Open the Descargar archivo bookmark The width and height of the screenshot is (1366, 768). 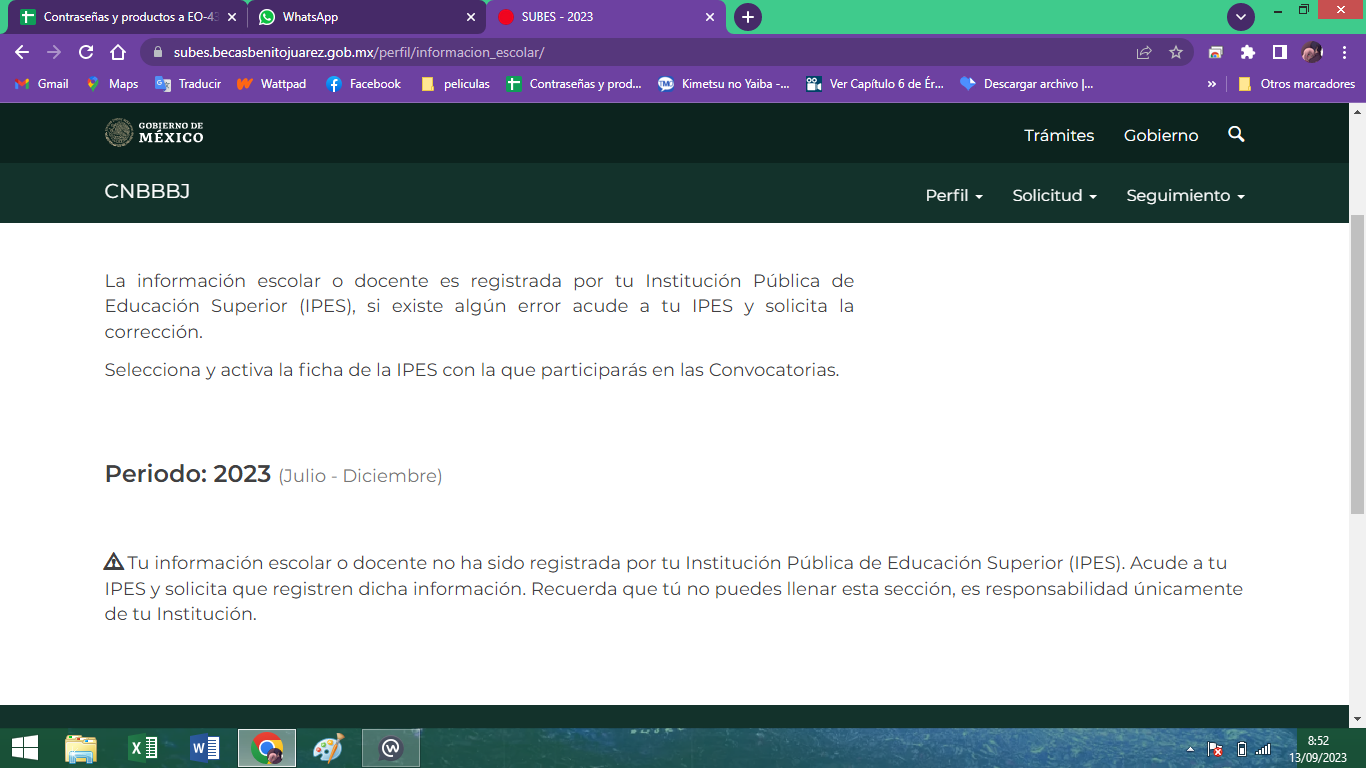[x=1027, y=84]
